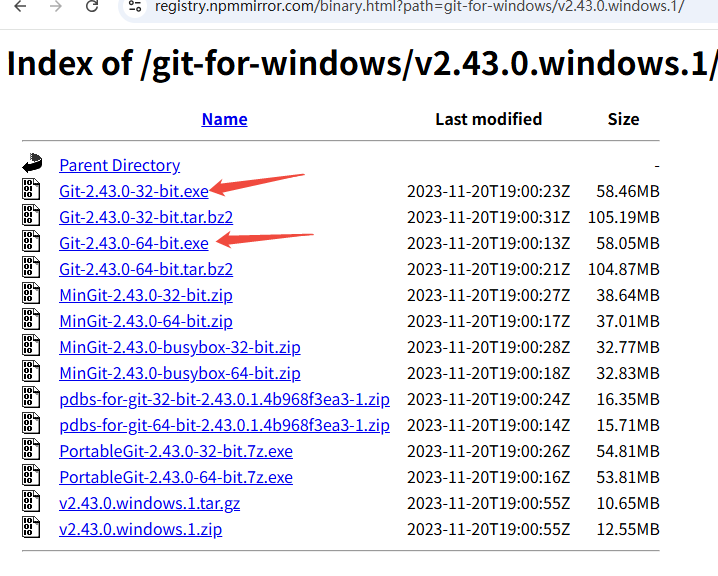Select the 38.64MB size value
Image resolution: width=718 pixels, height=576 pixels.
coord(628,296)
